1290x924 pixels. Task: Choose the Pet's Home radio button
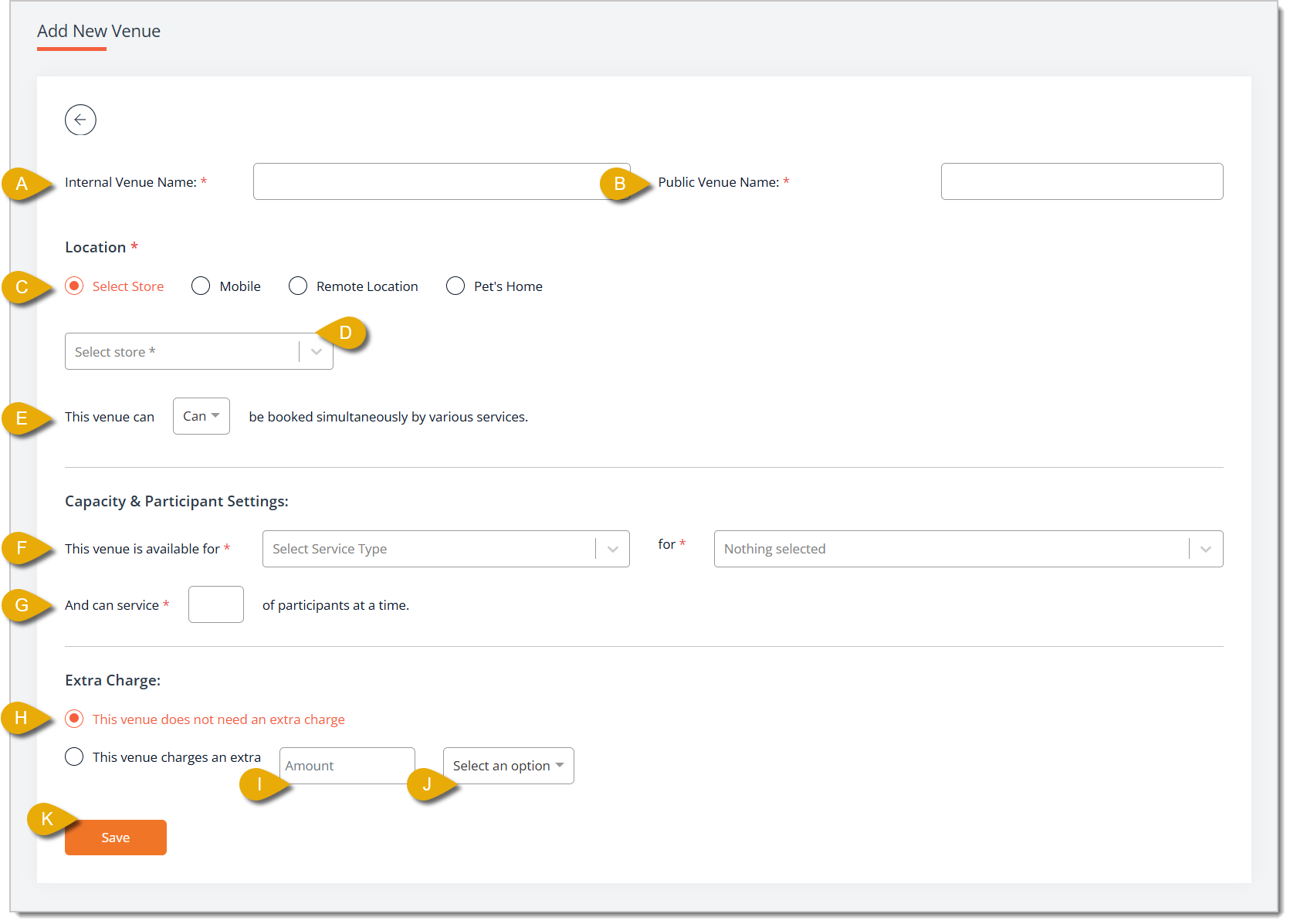click(x=455, y=286)
